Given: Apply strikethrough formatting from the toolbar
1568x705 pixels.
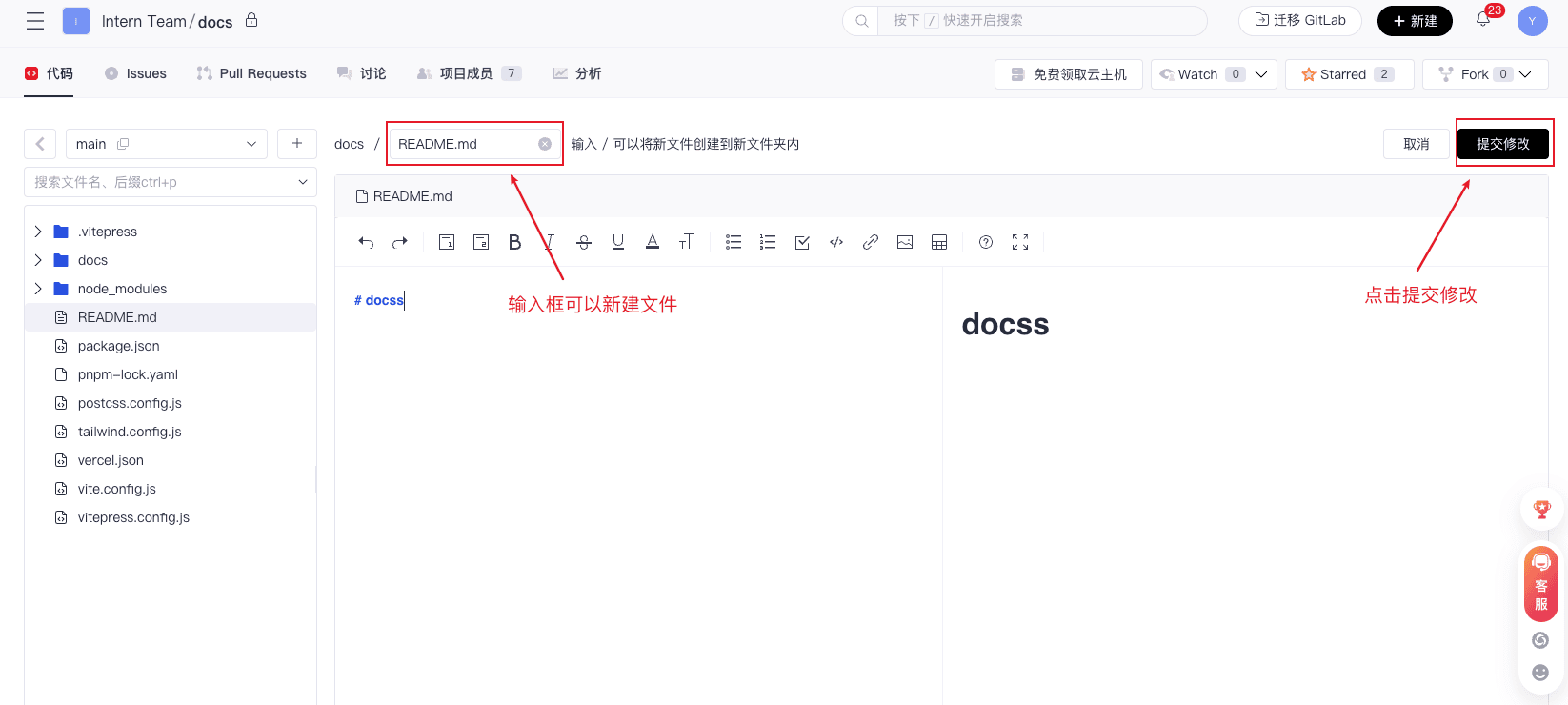Looking at the screenshot, I should pos(584,243).
